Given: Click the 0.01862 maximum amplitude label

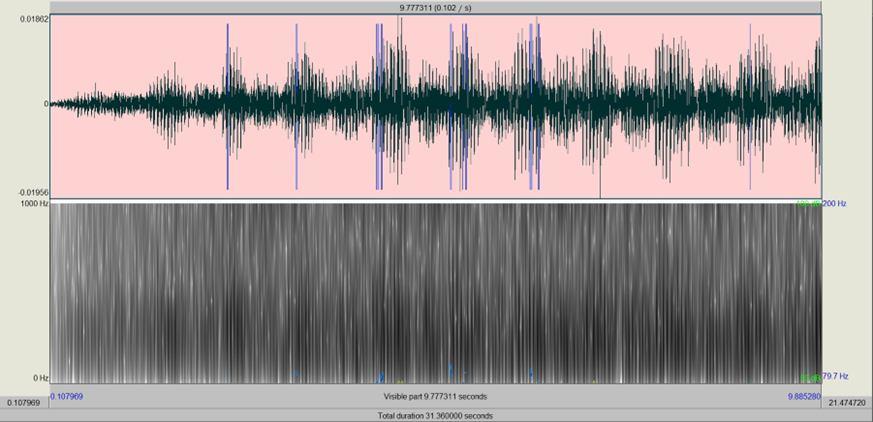Looking at the screenshot, I should point(34,18).
